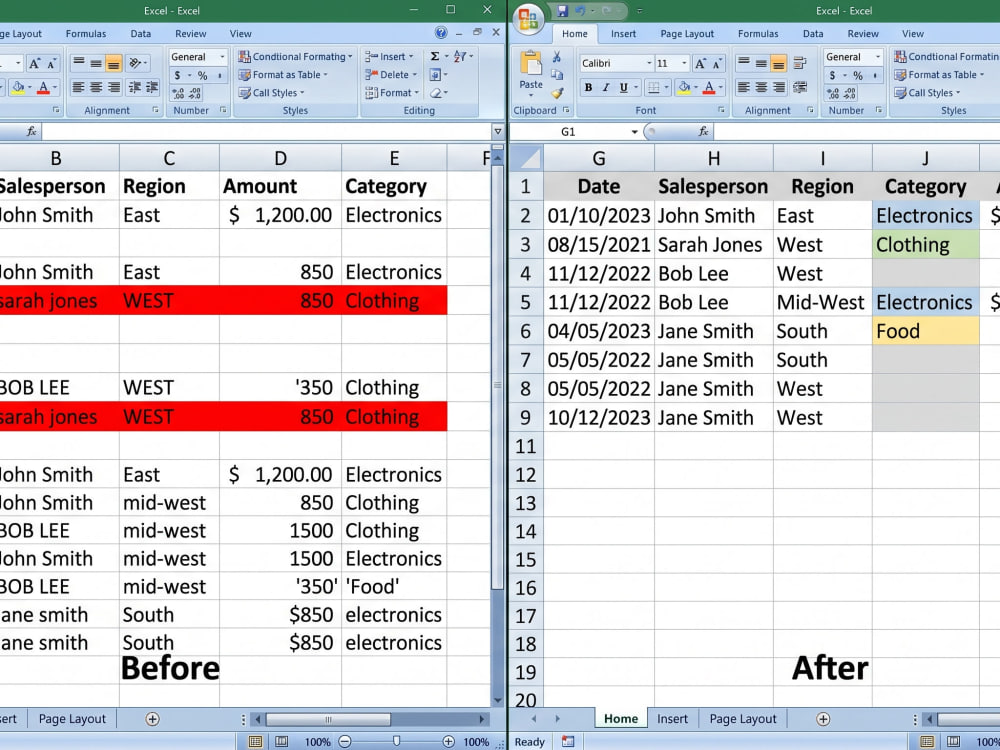
Task: Click the Sort & Filter icon in left window
Action: 460,56
